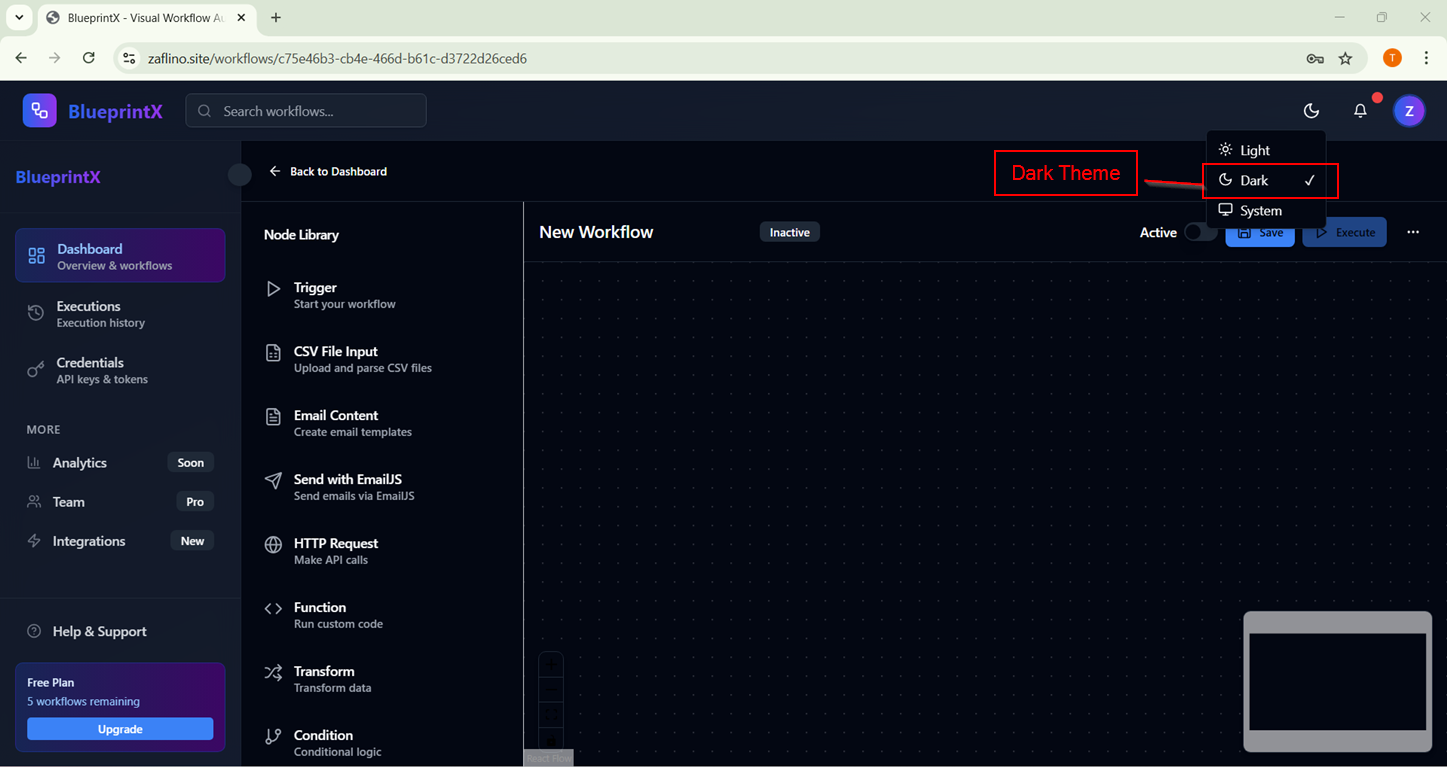Click the Chrome profile avatar T
Screen dimensions: 1447x767
(1392, 58)
